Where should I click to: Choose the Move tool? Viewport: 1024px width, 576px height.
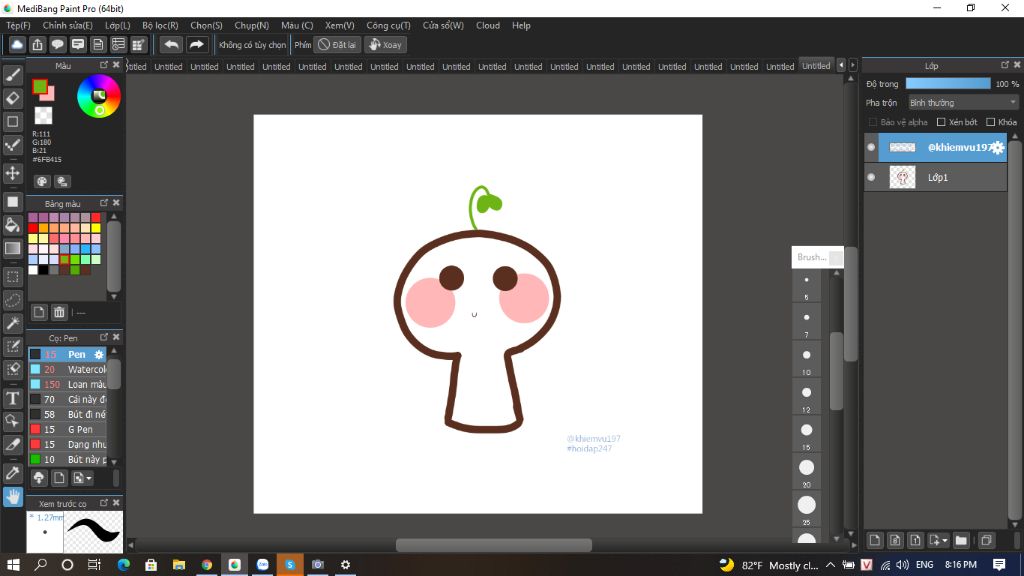(x=13, y=173)
